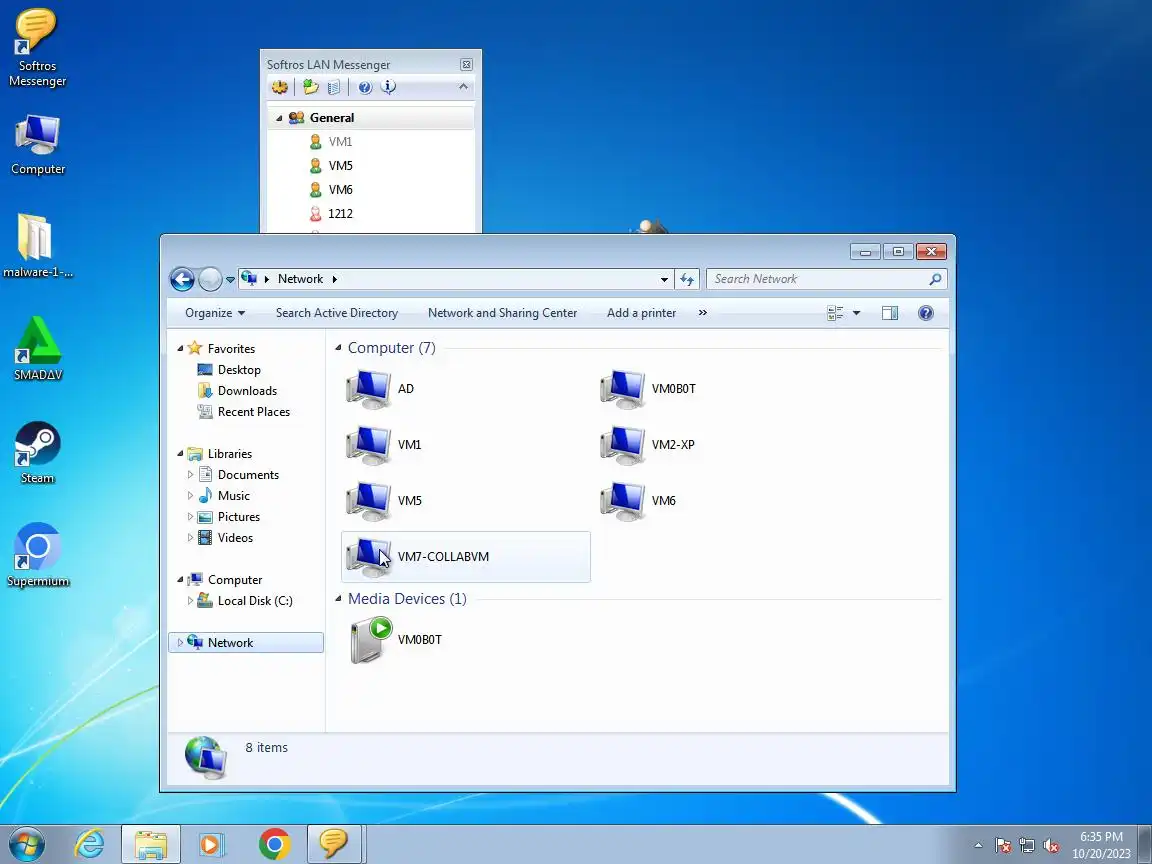Open the recent locations dropdown arrow
Viewport: 1152px width, 864px height.
[x=230, y=280]
